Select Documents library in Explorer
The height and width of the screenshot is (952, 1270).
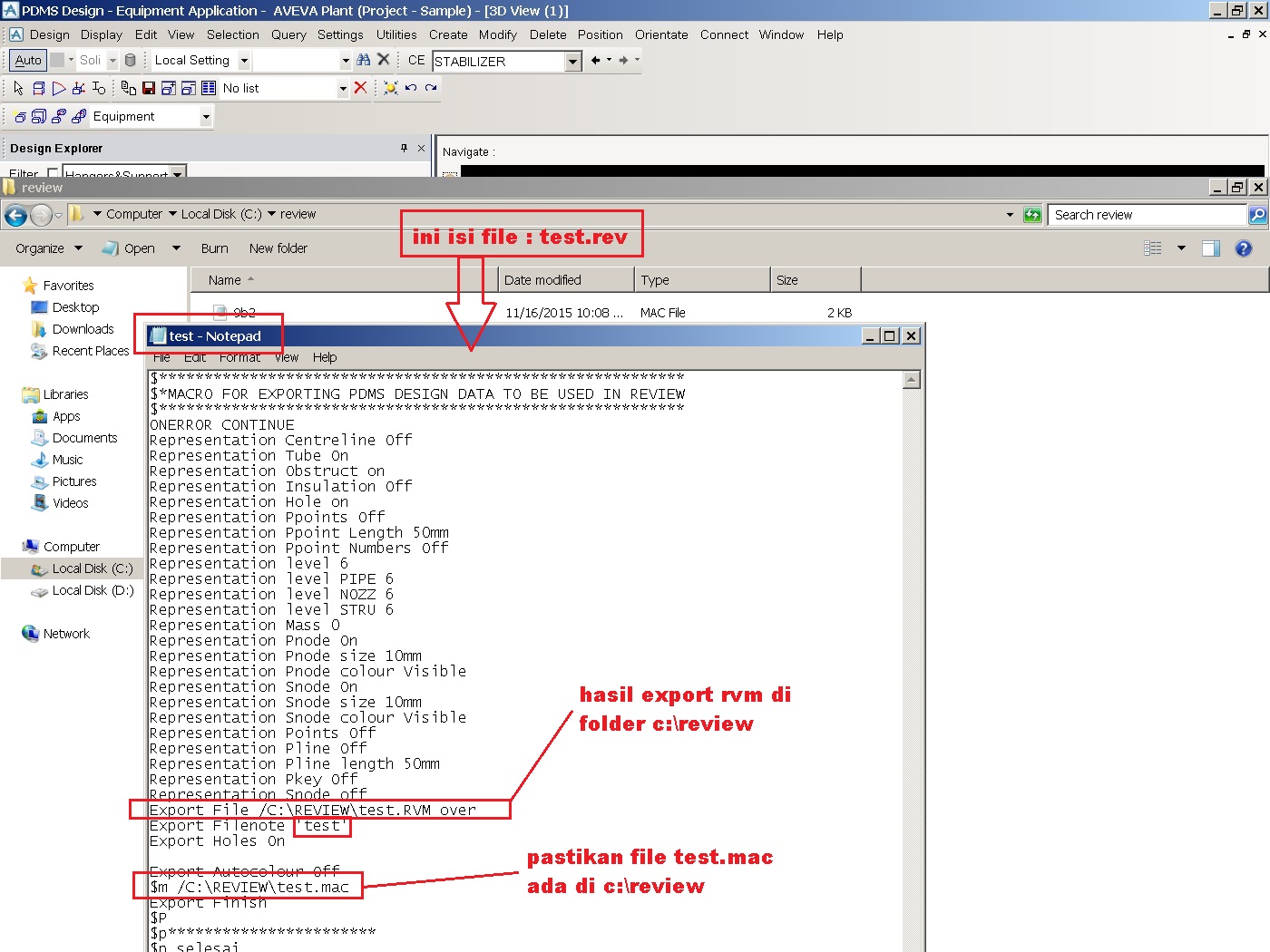[x=84, y=438]
